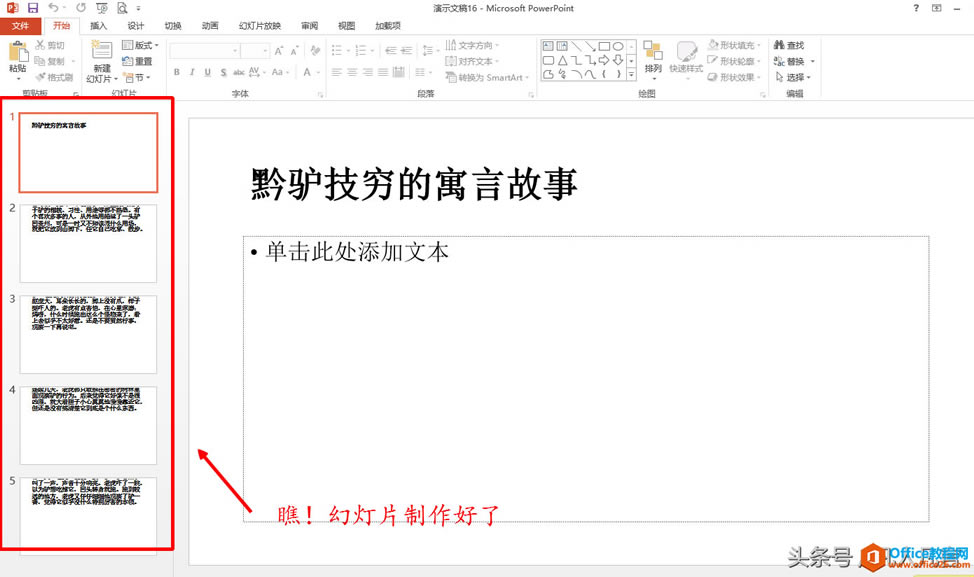Click the Increase List Level icon
The image size is (974, 577).
pyautogui.click(x=407, y=51)
